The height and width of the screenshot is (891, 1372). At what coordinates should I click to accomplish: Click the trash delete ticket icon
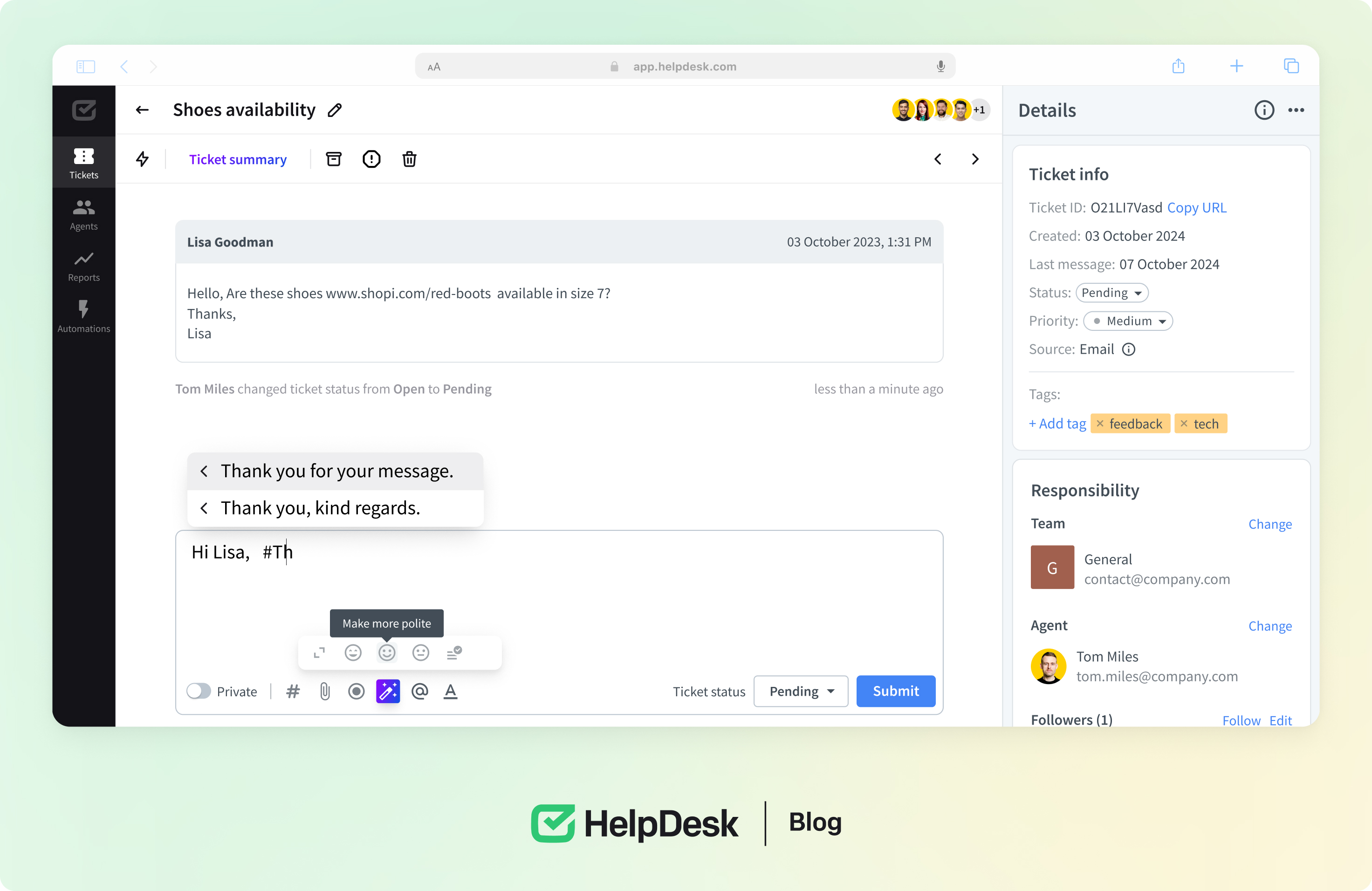tap(409, 159)
